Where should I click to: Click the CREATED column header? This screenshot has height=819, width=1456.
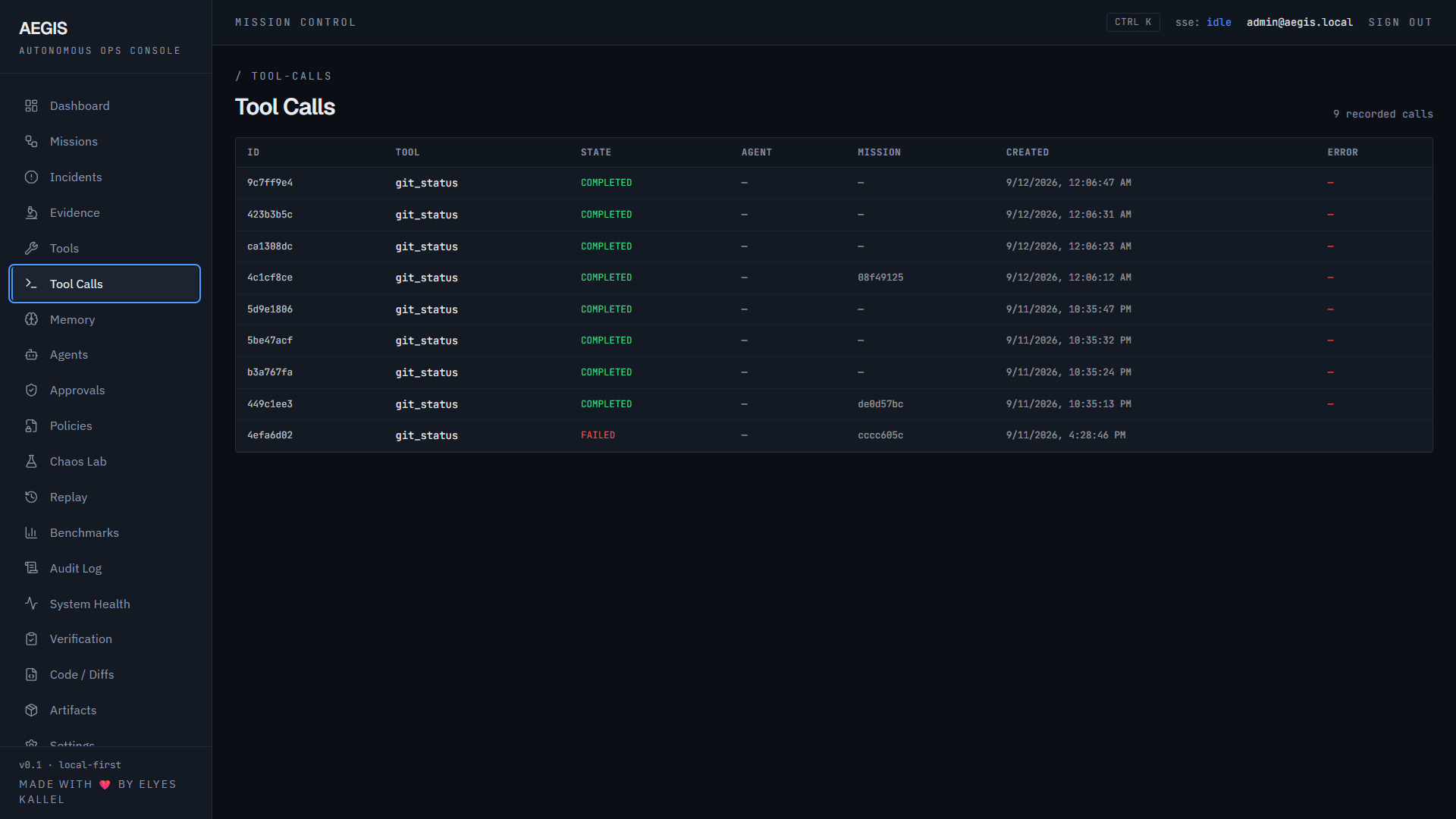1028,152
